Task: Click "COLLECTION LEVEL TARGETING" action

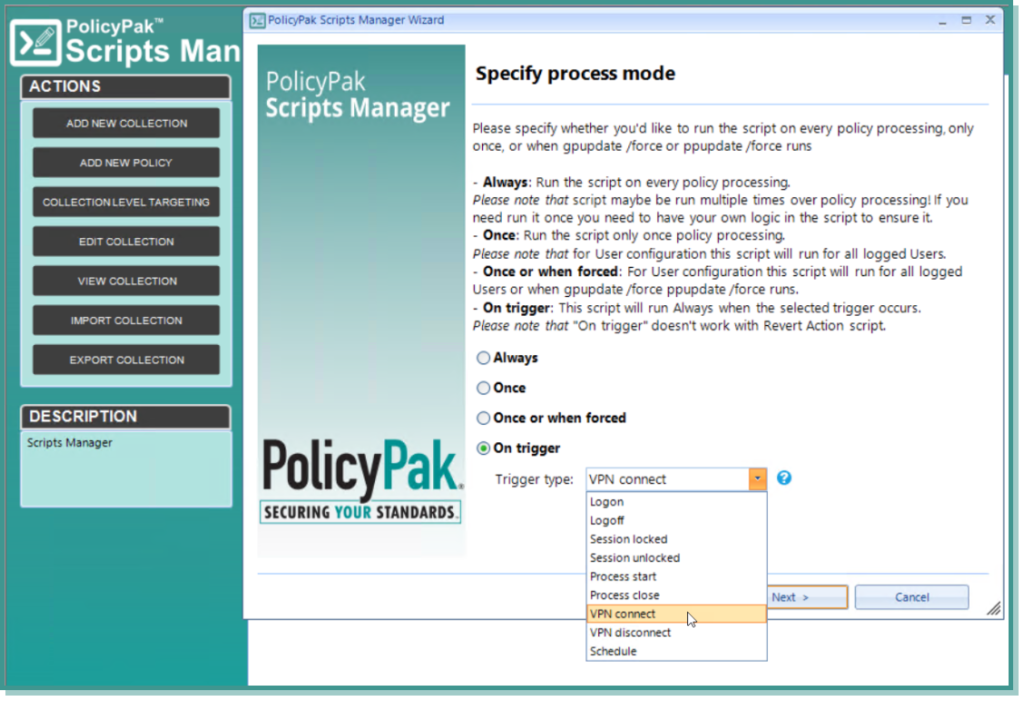Action: [x=125, y=201]
